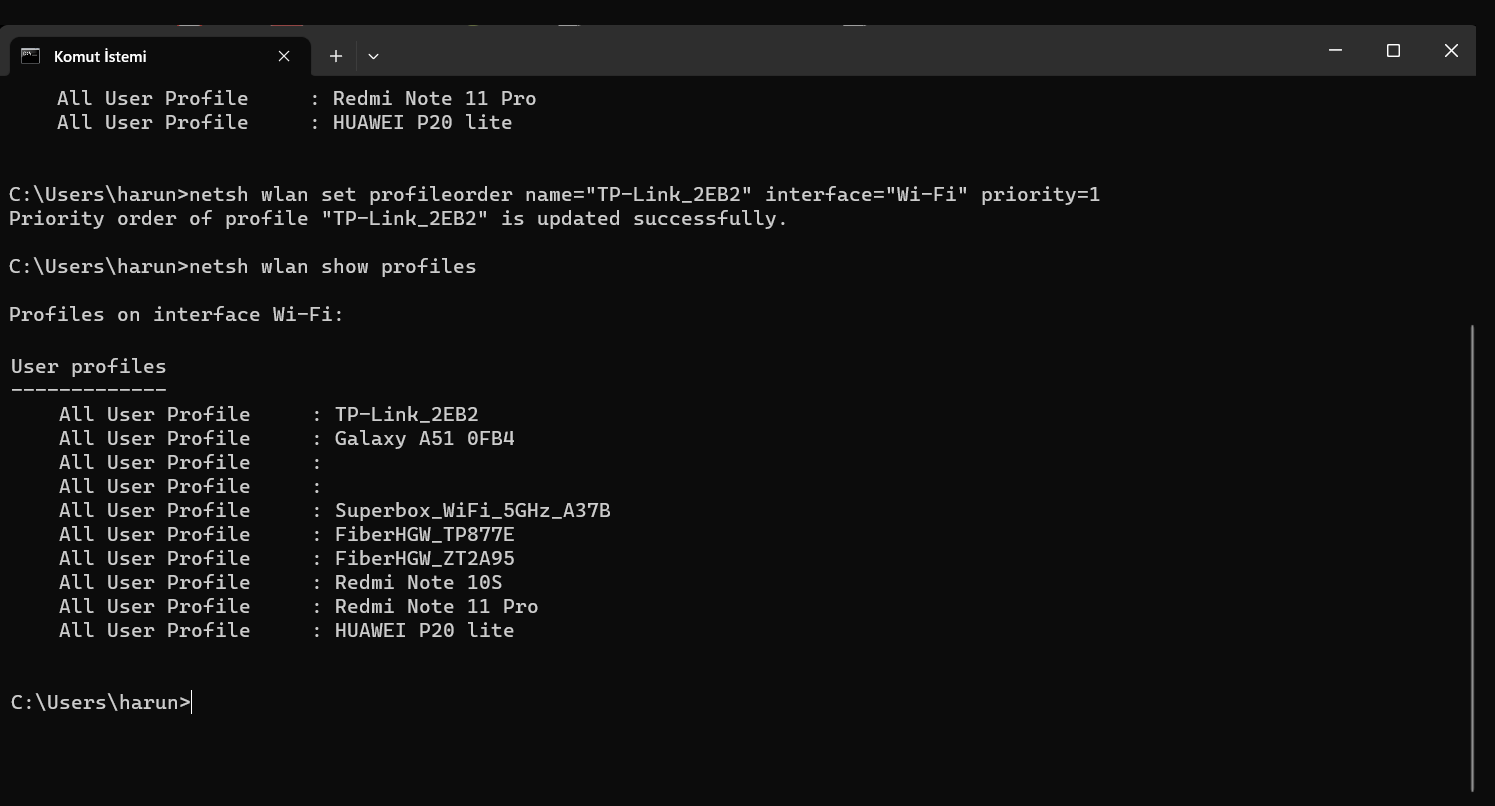Close the Komut İstemi tab

(284, 56)
